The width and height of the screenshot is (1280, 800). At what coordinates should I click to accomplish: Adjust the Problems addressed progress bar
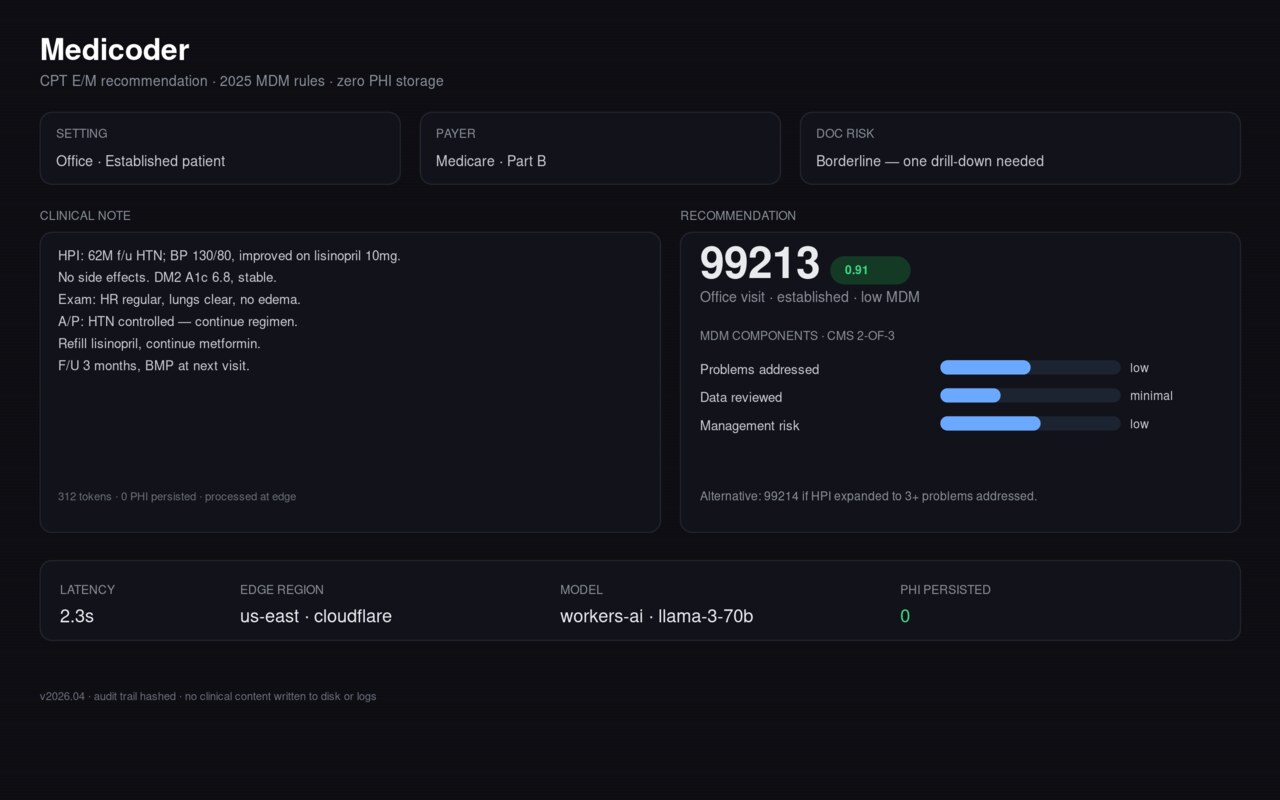pyautogui.click(x=1030, y=367)
